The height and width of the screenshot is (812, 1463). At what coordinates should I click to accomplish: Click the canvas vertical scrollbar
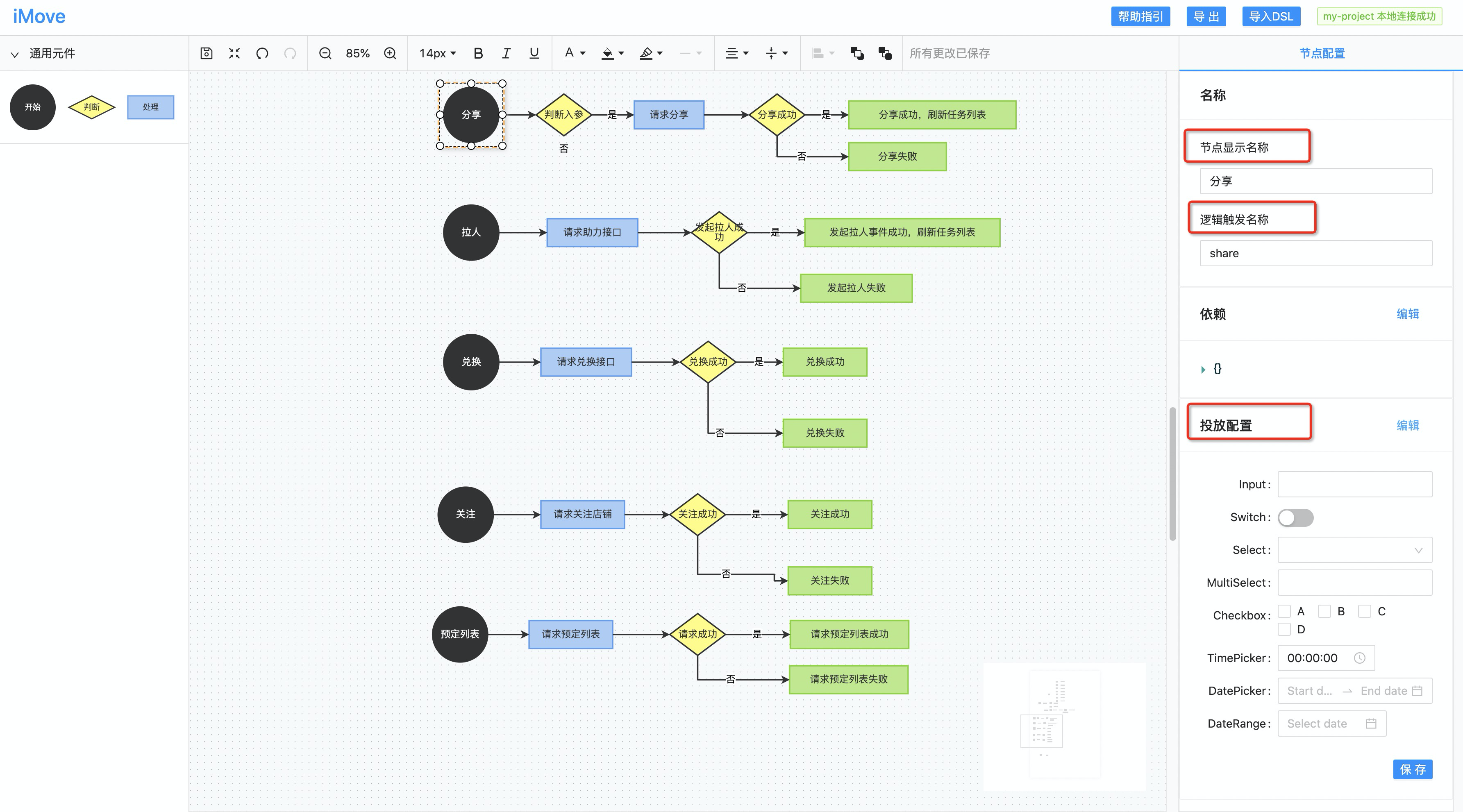coord(1172,474)
